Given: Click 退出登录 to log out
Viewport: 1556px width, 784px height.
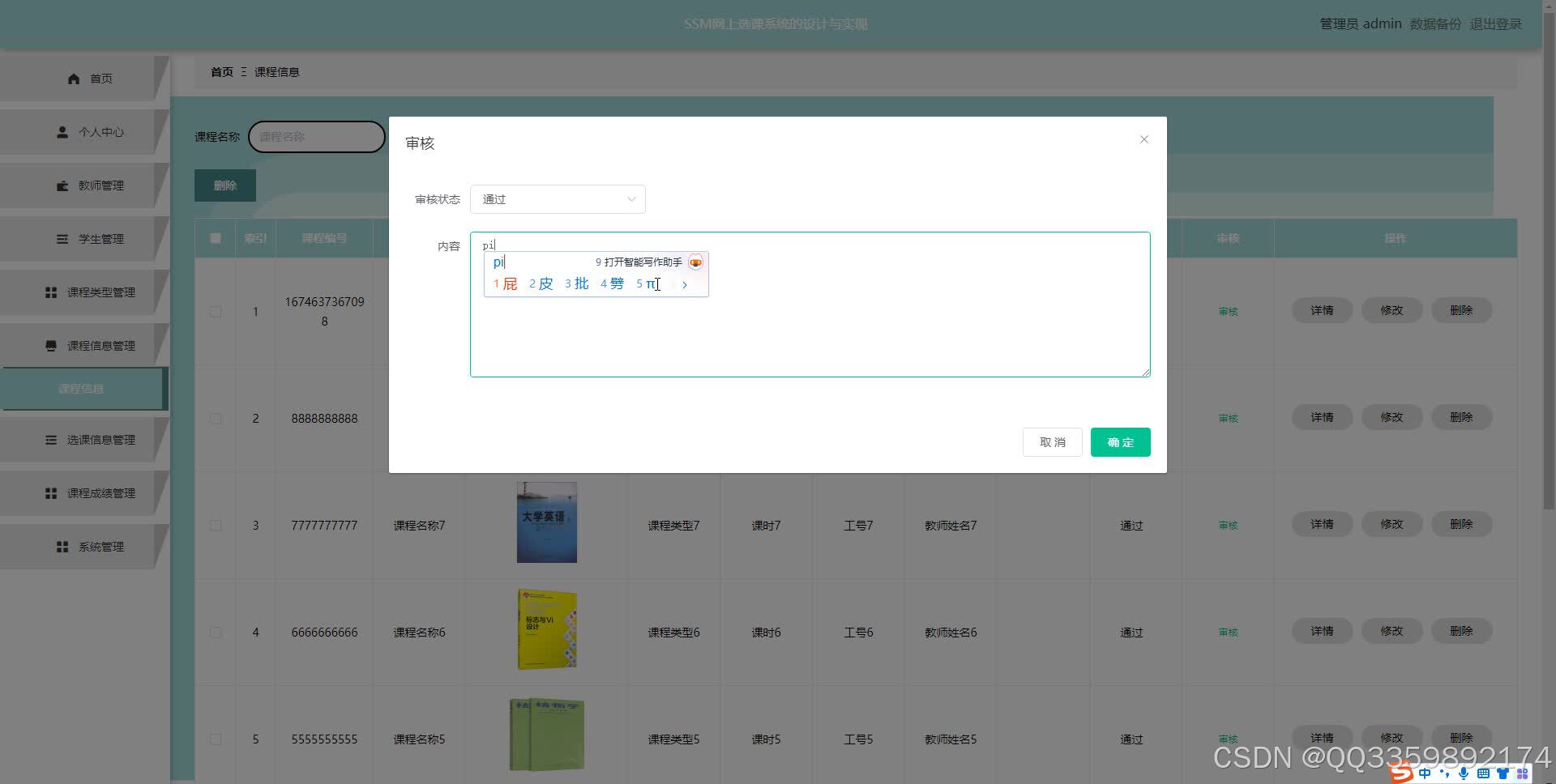Looking at the screenshot, I should [1496, 24].
